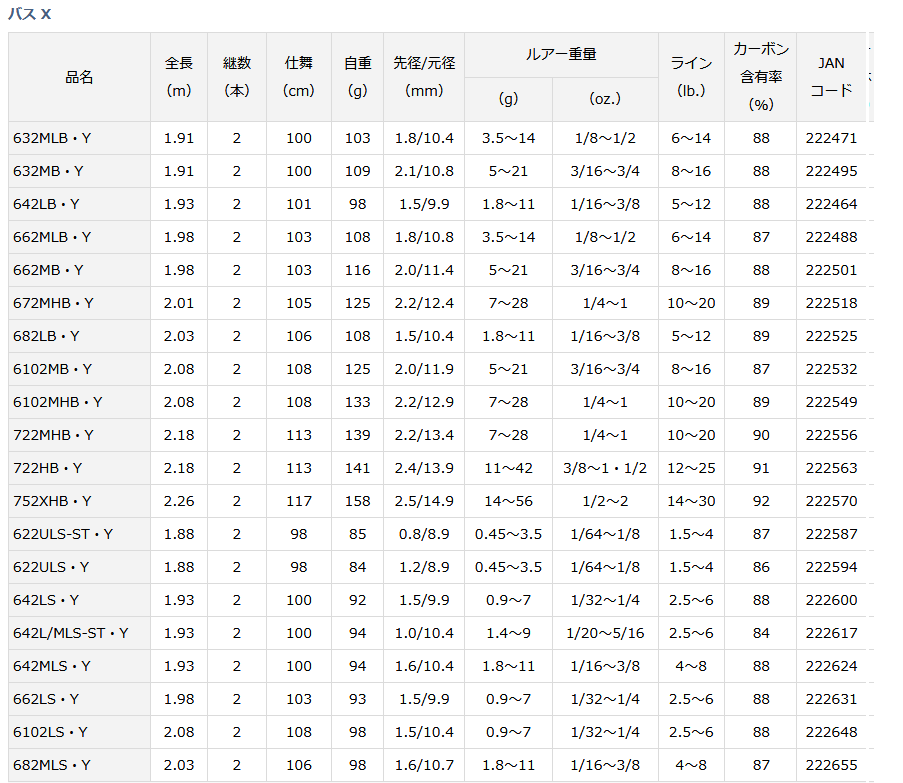The image size is (903, 783).
Task: Click product name 622ULS-ST・Y
Action: point(63,534)
